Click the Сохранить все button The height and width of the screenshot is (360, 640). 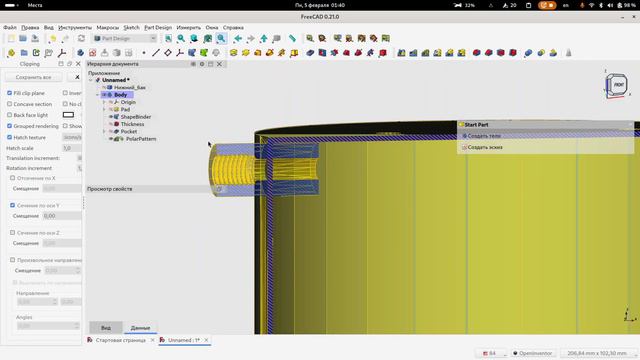pos(33,77)
